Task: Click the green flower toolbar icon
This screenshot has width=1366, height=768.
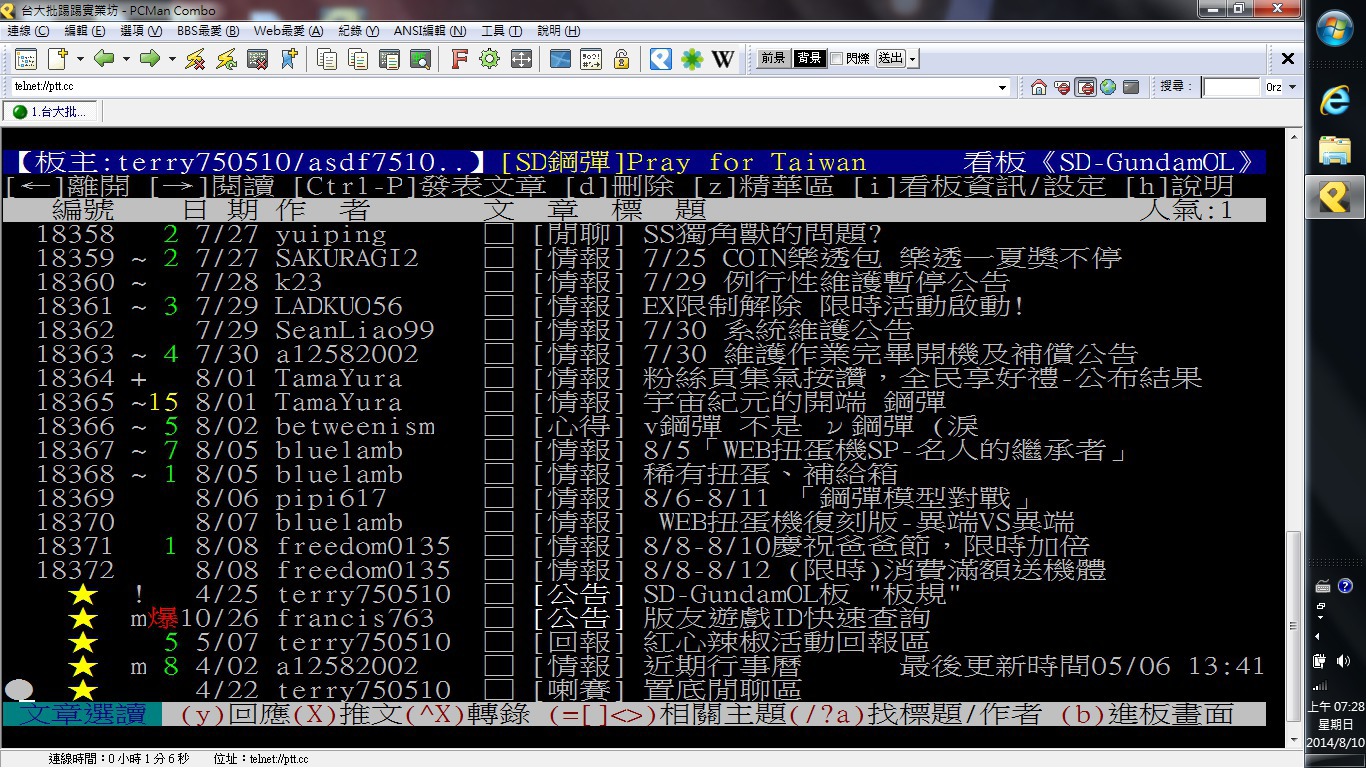Action: click(691, 59)
